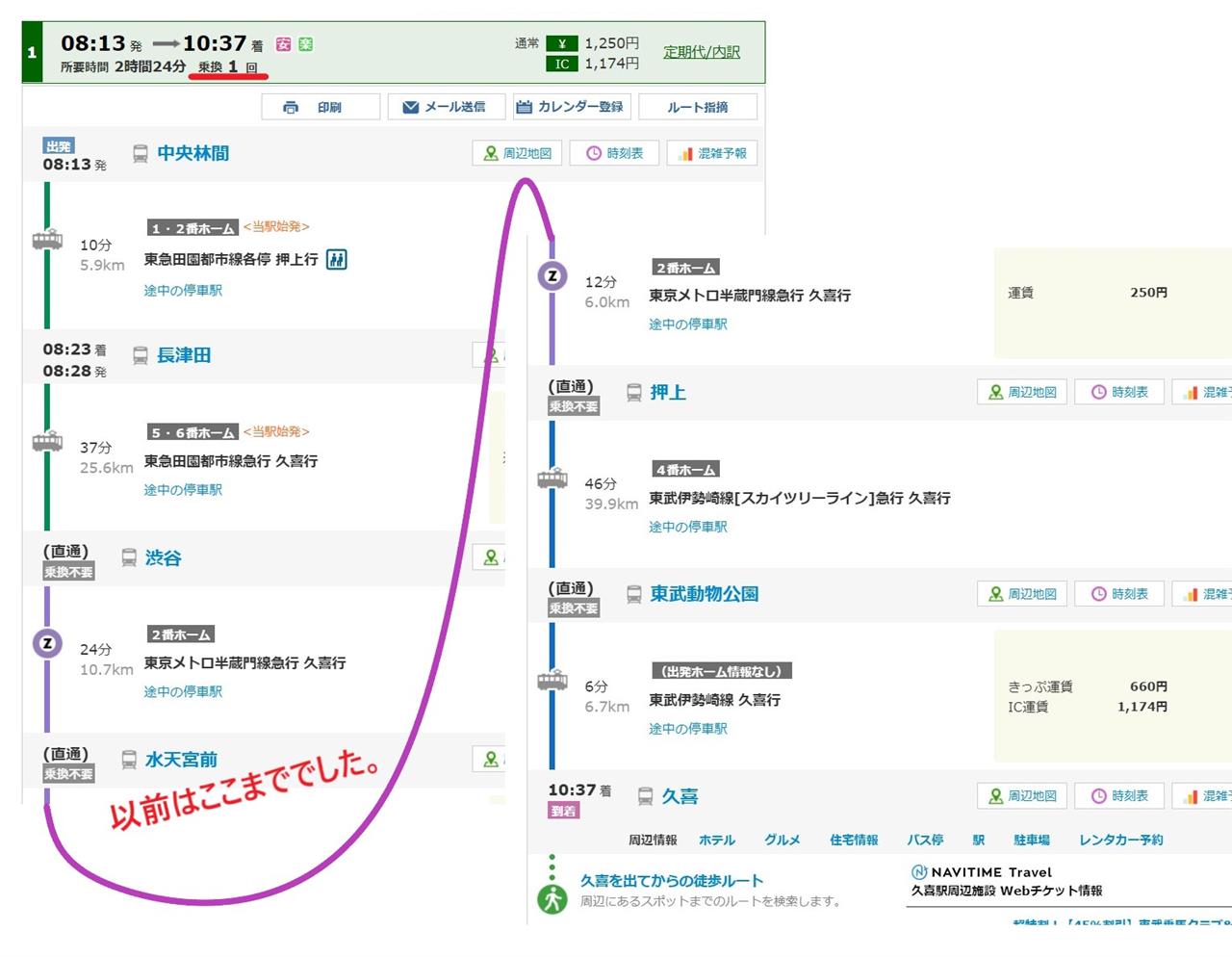The height and width of the screenshot is (957, 1232).
Task: Expand 途中の停車駅 under the 6分 東武伊勢崎線 segment
Action: click(x=688, y=728)
